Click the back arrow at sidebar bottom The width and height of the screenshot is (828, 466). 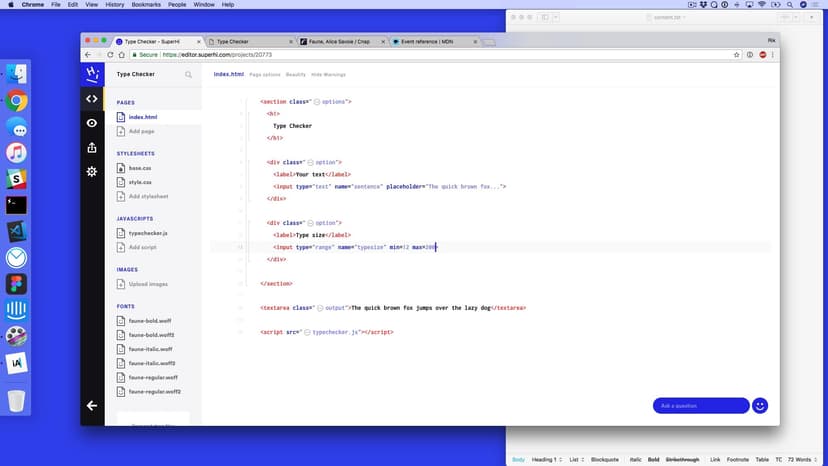pyautogui.click(x=92, y=405)
